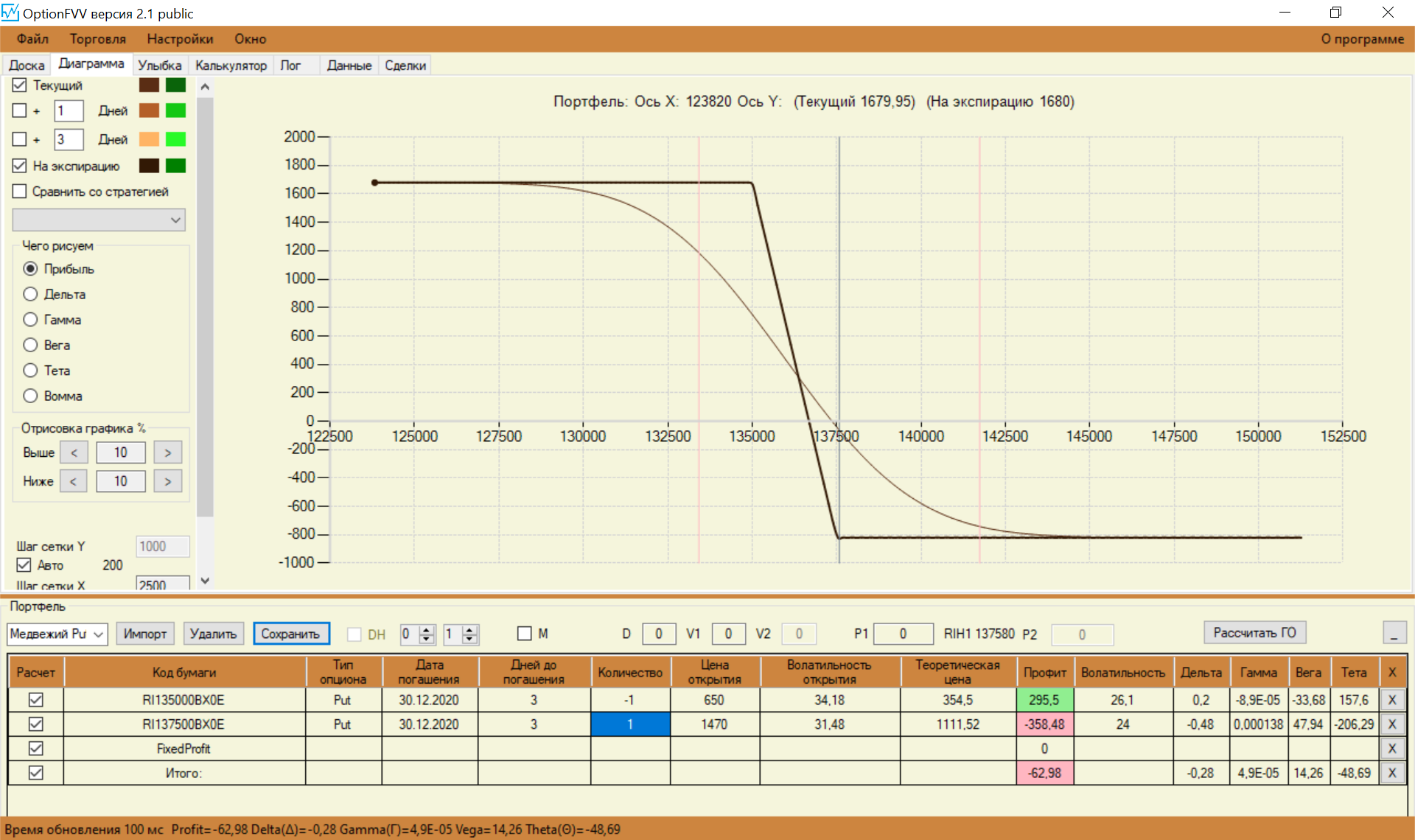This screenshot has width=1415, height=840.
Task: Click the Сохранить button
Action: tap(290, 634)
